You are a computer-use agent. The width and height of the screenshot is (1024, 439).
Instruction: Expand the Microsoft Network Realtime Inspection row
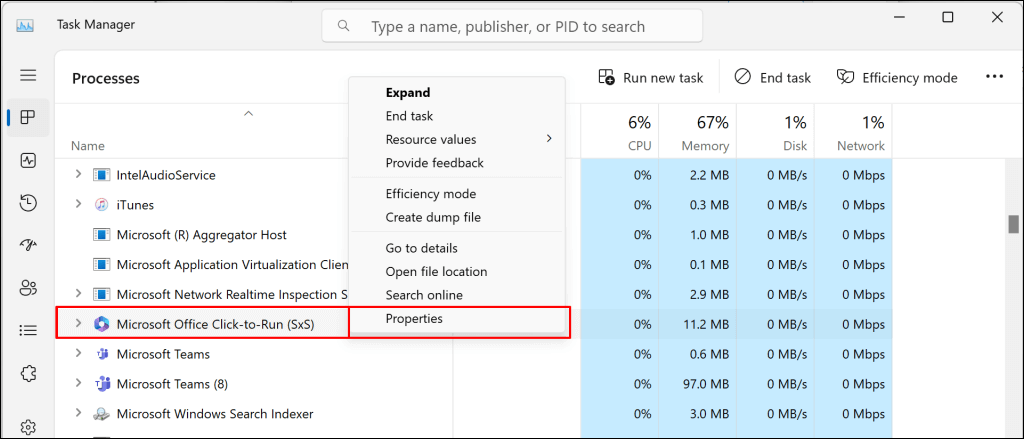[x=78, y=294]
